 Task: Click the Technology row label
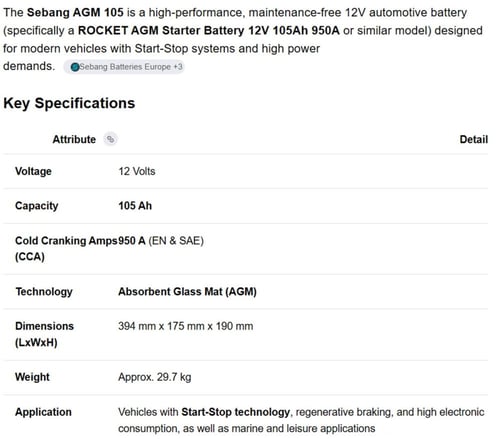(44, 292)
